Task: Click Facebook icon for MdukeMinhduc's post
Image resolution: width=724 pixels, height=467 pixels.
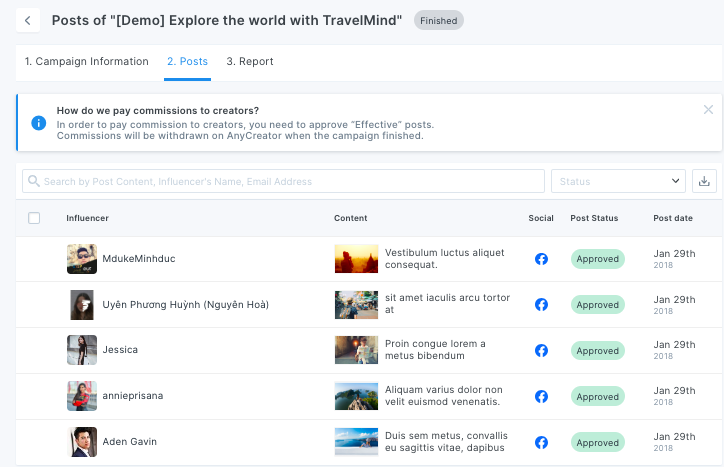Action: click(541, 259)
